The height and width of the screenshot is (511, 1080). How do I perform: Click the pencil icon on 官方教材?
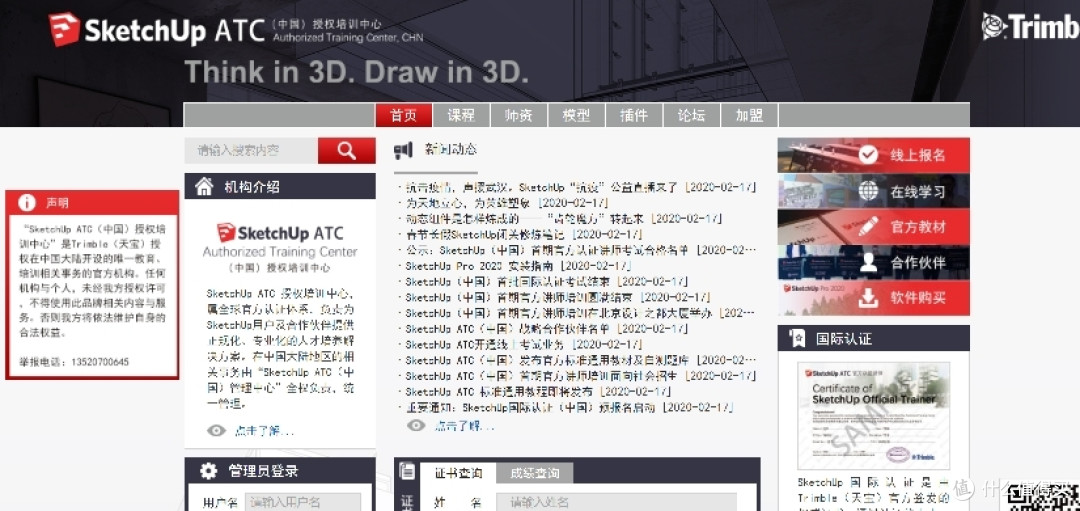tap(869, 226)
